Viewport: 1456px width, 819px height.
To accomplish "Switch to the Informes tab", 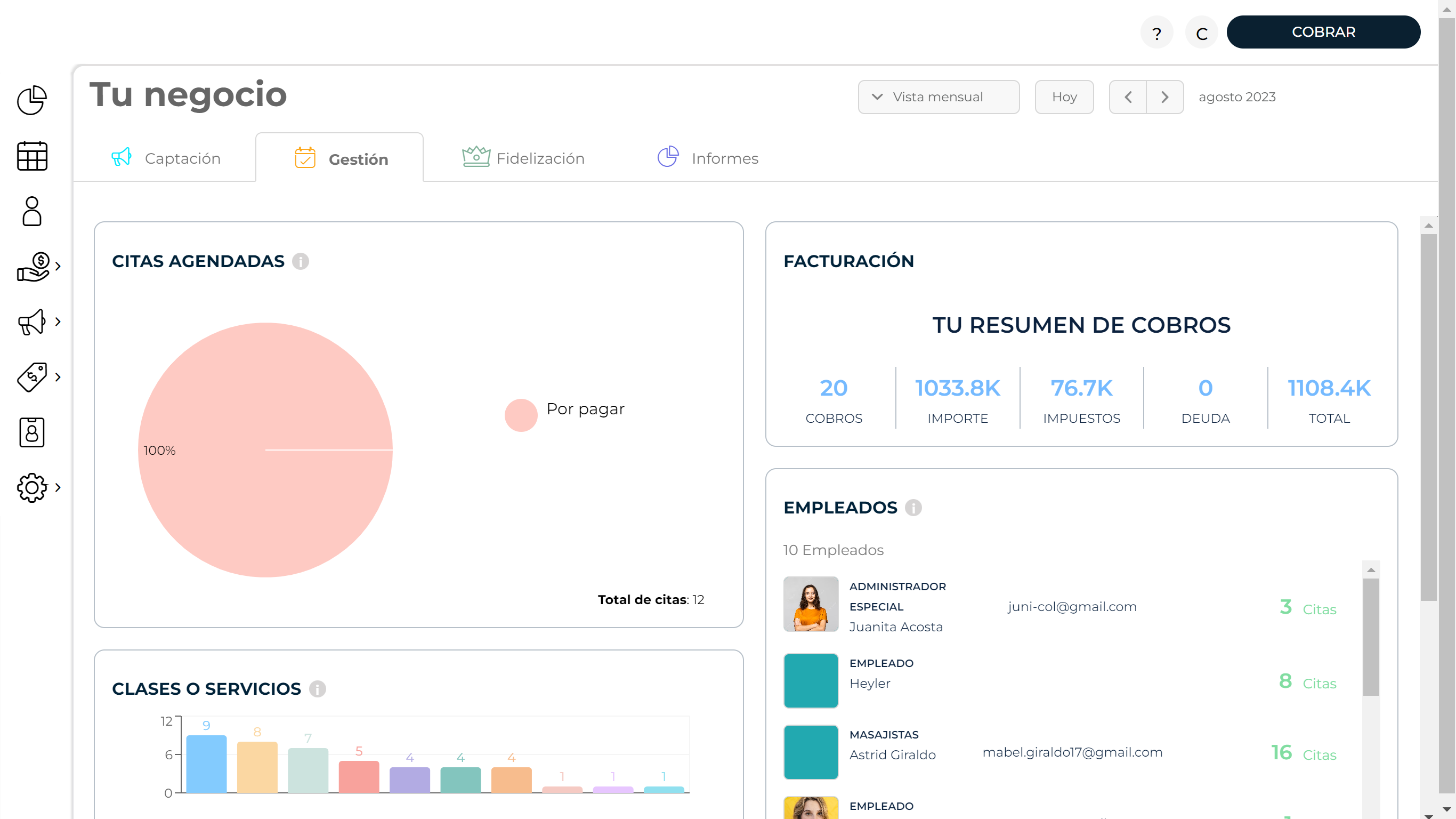I will [x=708, y=158].
